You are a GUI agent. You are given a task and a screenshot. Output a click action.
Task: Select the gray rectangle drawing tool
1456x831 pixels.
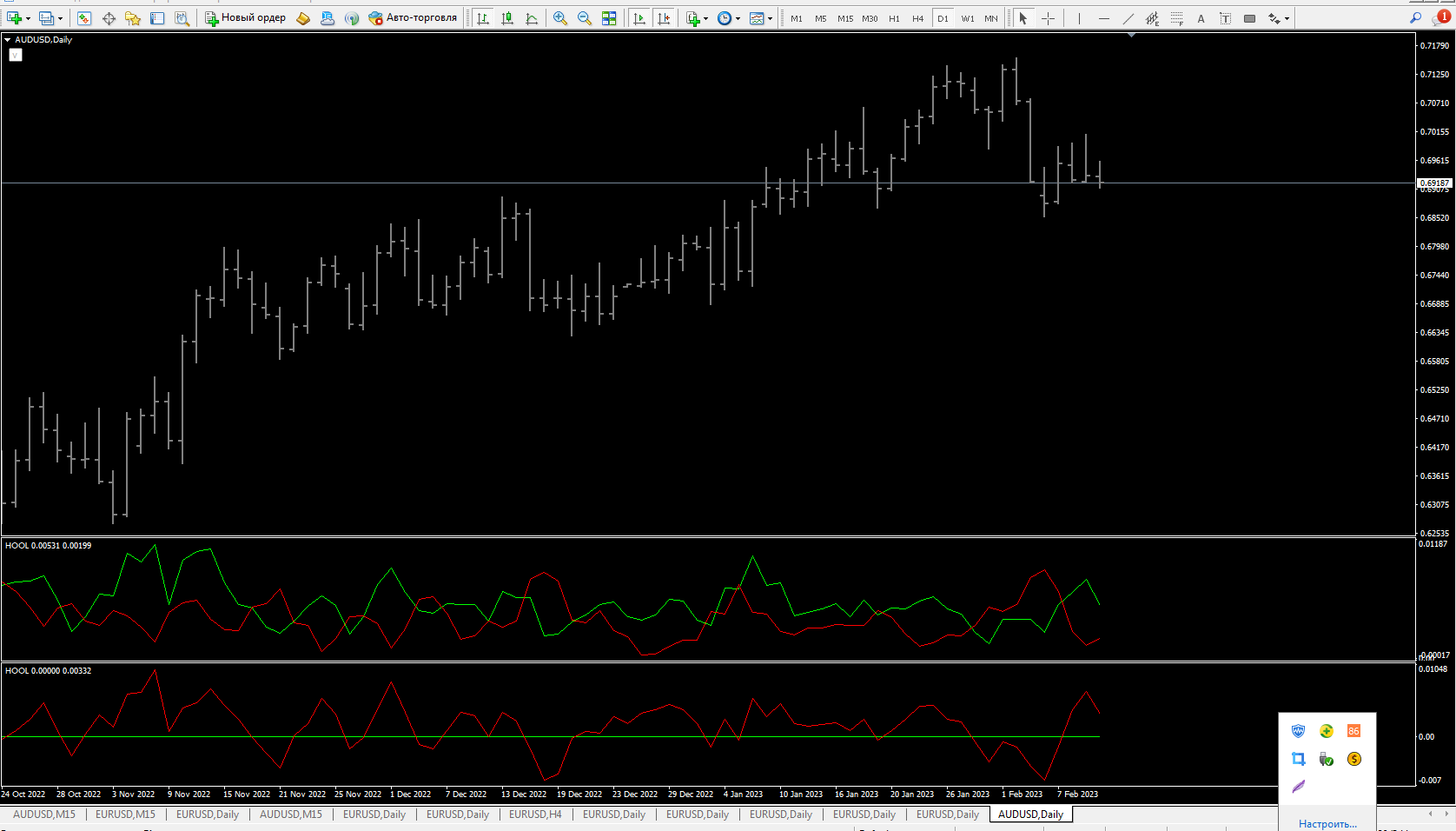[1249, 18]
